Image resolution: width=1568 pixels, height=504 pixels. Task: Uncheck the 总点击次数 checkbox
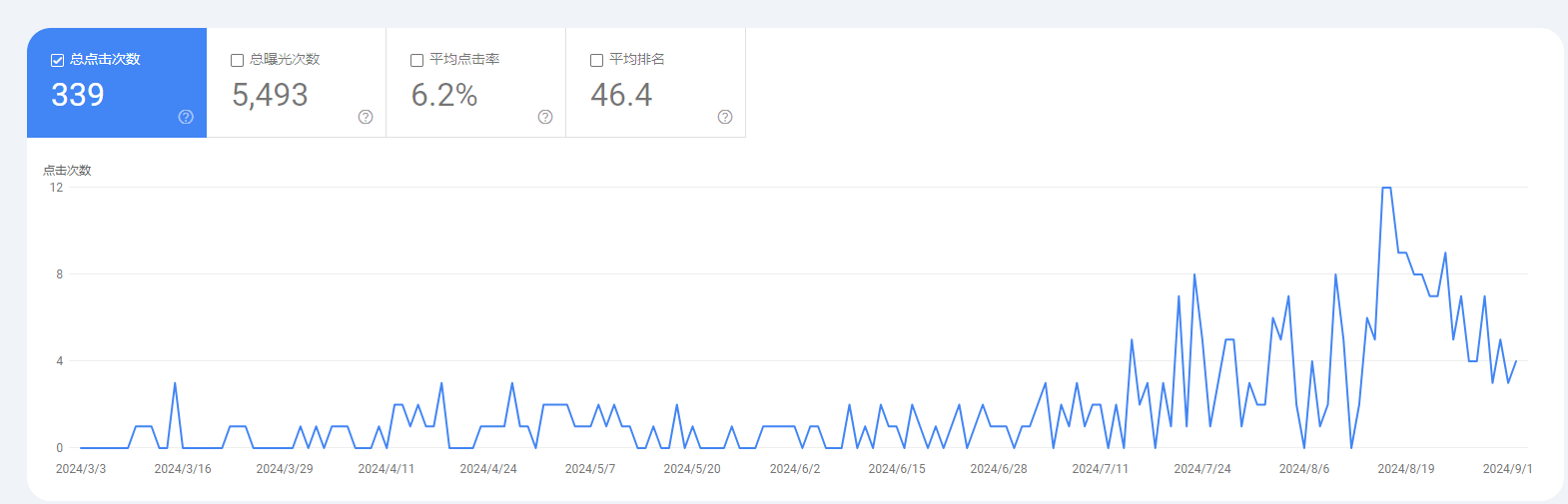pyautogui.click(x=57, y=60)
